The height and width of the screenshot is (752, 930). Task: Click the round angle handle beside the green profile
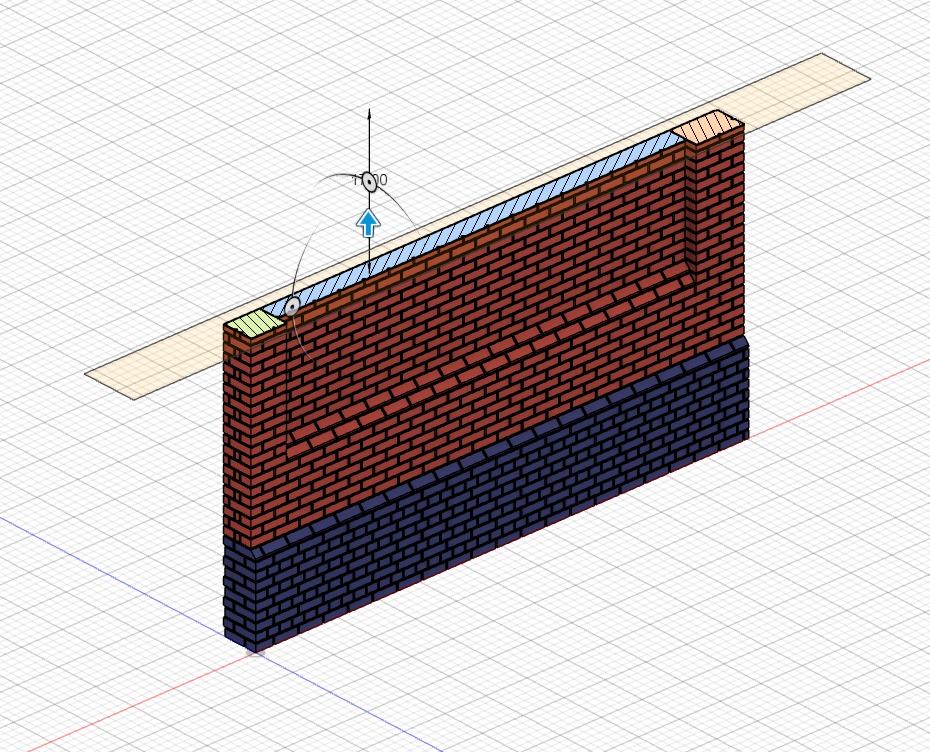pos(292,307)
